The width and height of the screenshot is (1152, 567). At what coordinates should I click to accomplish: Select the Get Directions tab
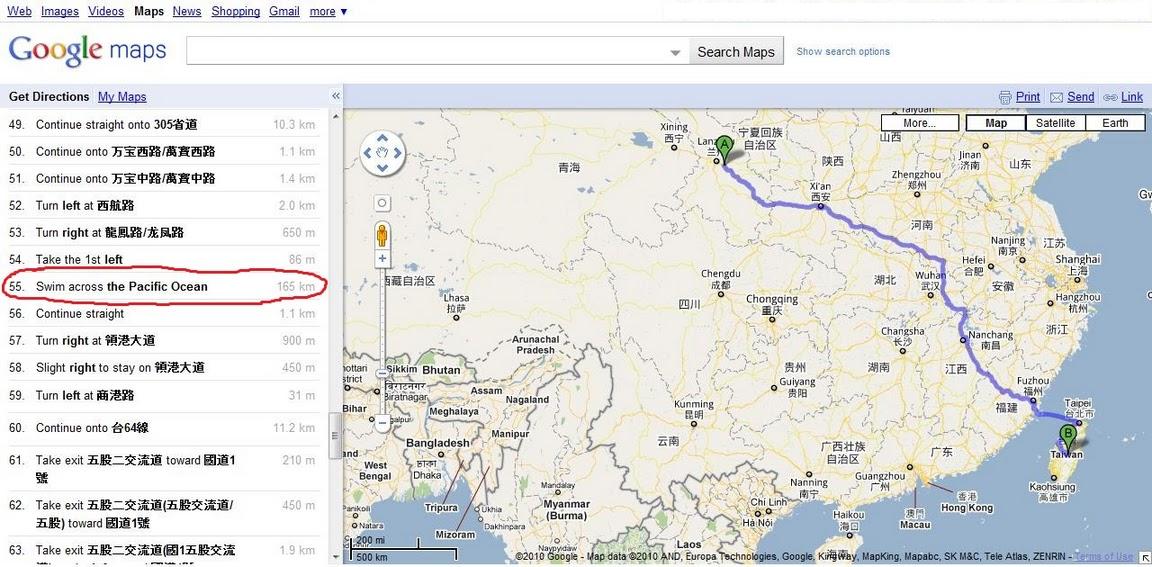tap(49, 96)
